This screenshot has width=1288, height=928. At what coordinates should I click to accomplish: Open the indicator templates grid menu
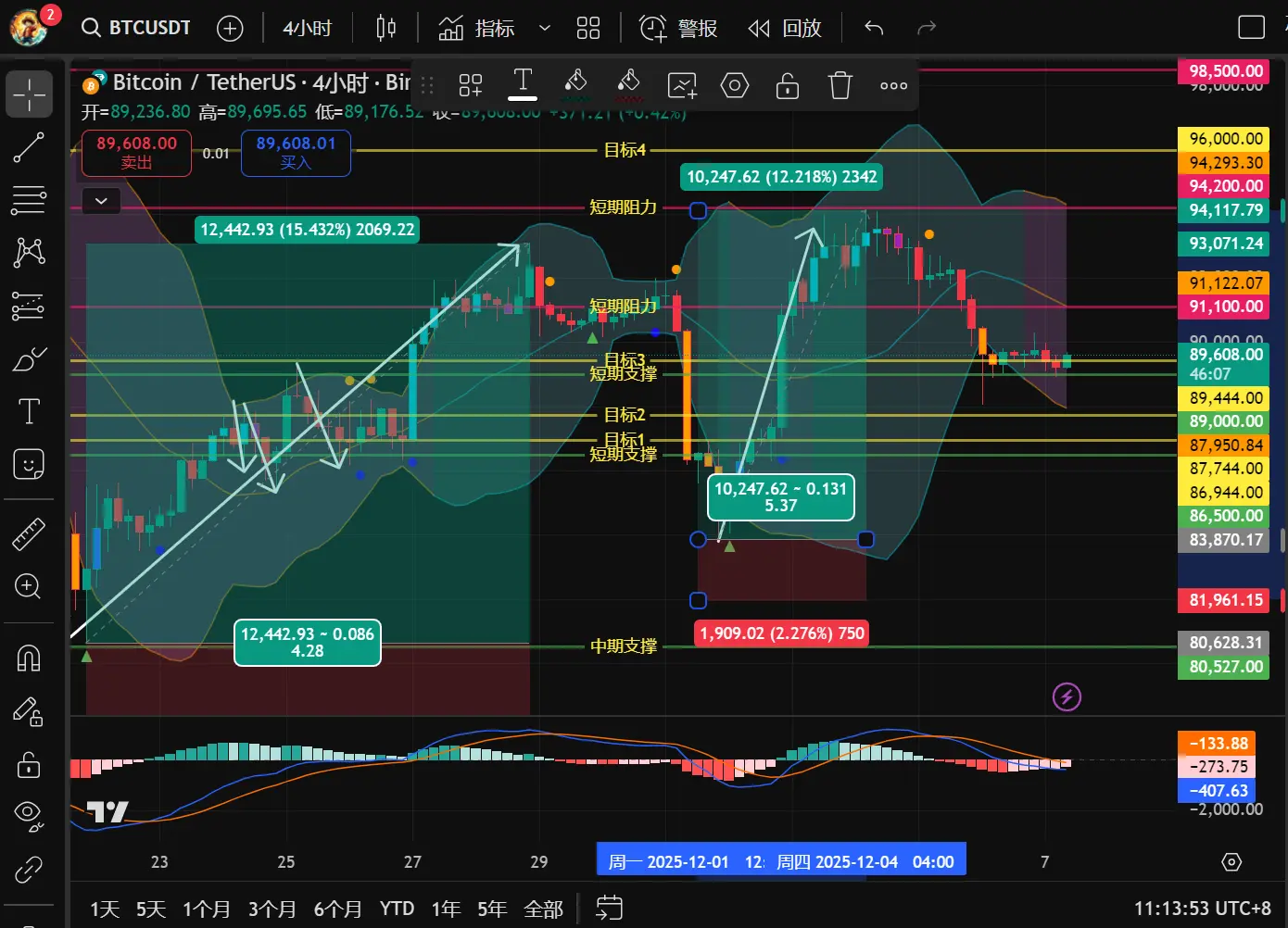(x=588, y=29)
